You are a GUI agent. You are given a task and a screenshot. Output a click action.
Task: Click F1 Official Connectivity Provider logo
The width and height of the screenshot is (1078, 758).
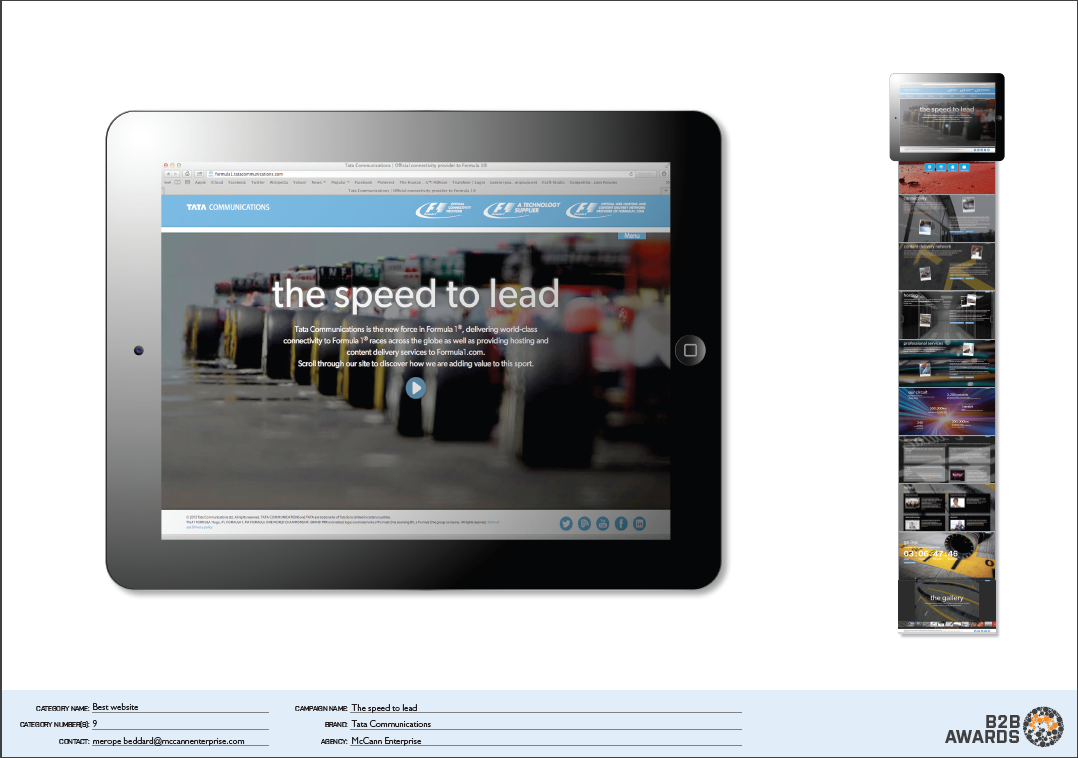click(x=443, y=209)
